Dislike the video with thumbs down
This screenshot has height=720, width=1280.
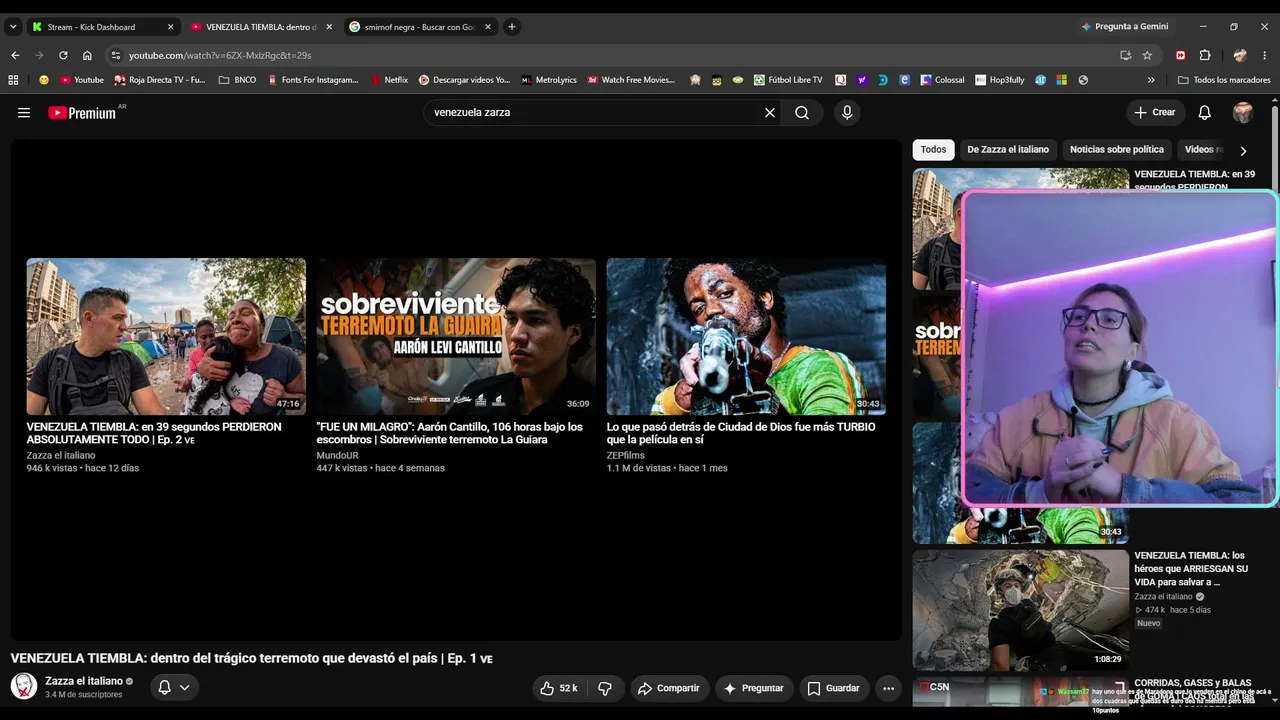click(605, 688)
